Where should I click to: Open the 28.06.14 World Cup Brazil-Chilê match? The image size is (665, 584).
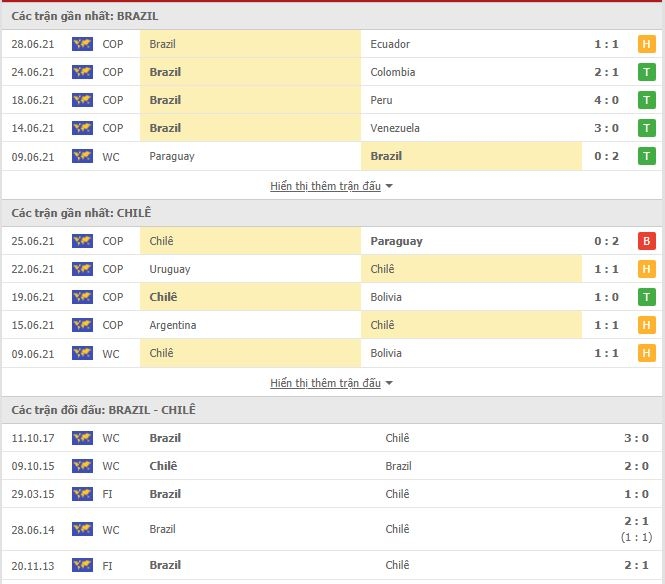tap(332, 529)
